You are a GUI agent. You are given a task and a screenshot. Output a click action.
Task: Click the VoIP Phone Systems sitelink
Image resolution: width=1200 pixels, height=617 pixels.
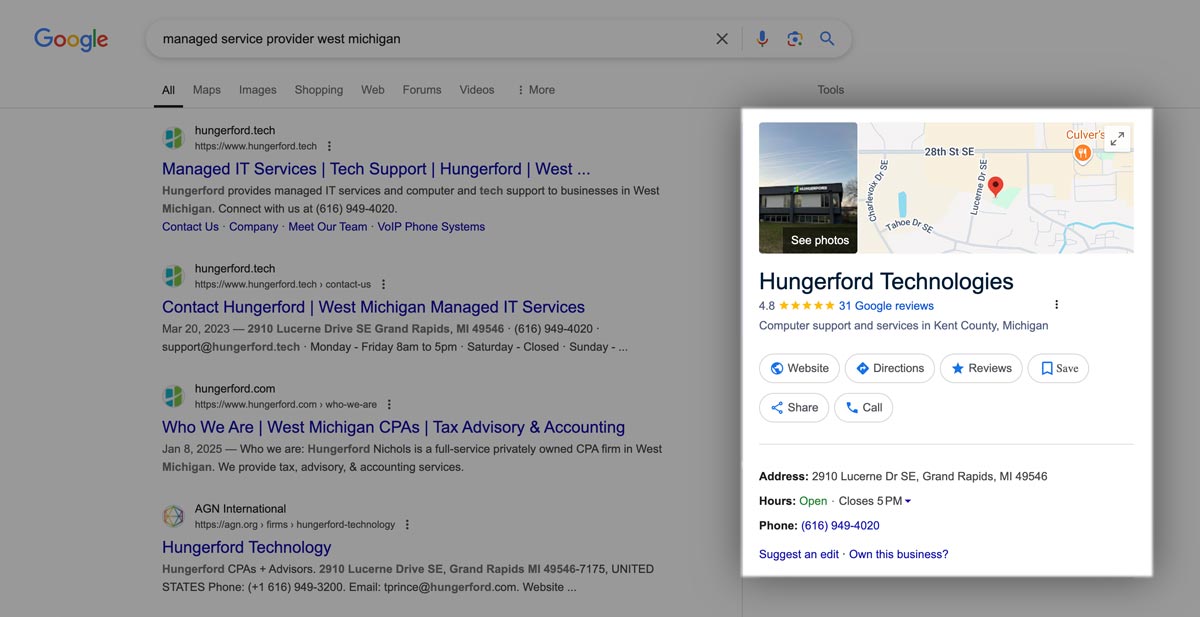431,227
